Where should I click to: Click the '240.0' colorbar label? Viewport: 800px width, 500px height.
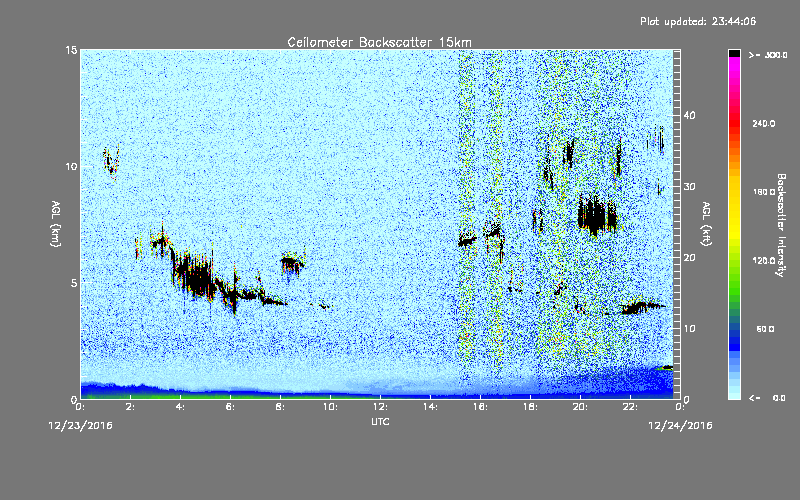[764, 123]
